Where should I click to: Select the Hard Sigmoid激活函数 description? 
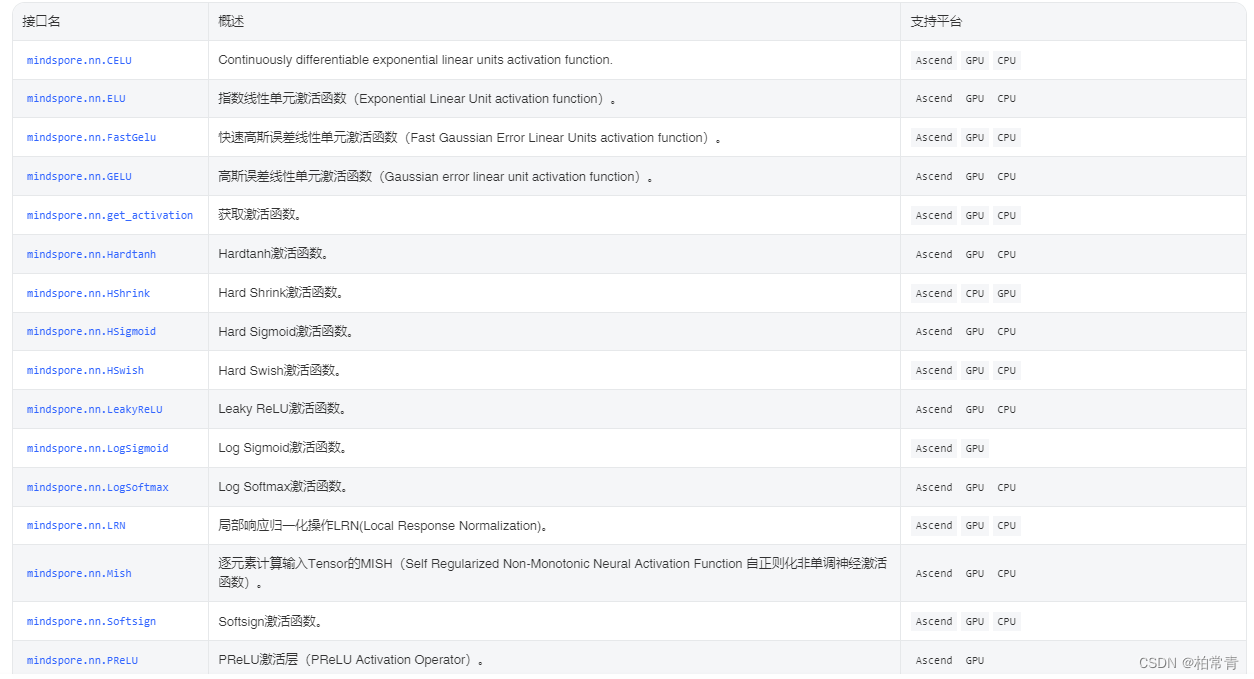pos(286,331)
